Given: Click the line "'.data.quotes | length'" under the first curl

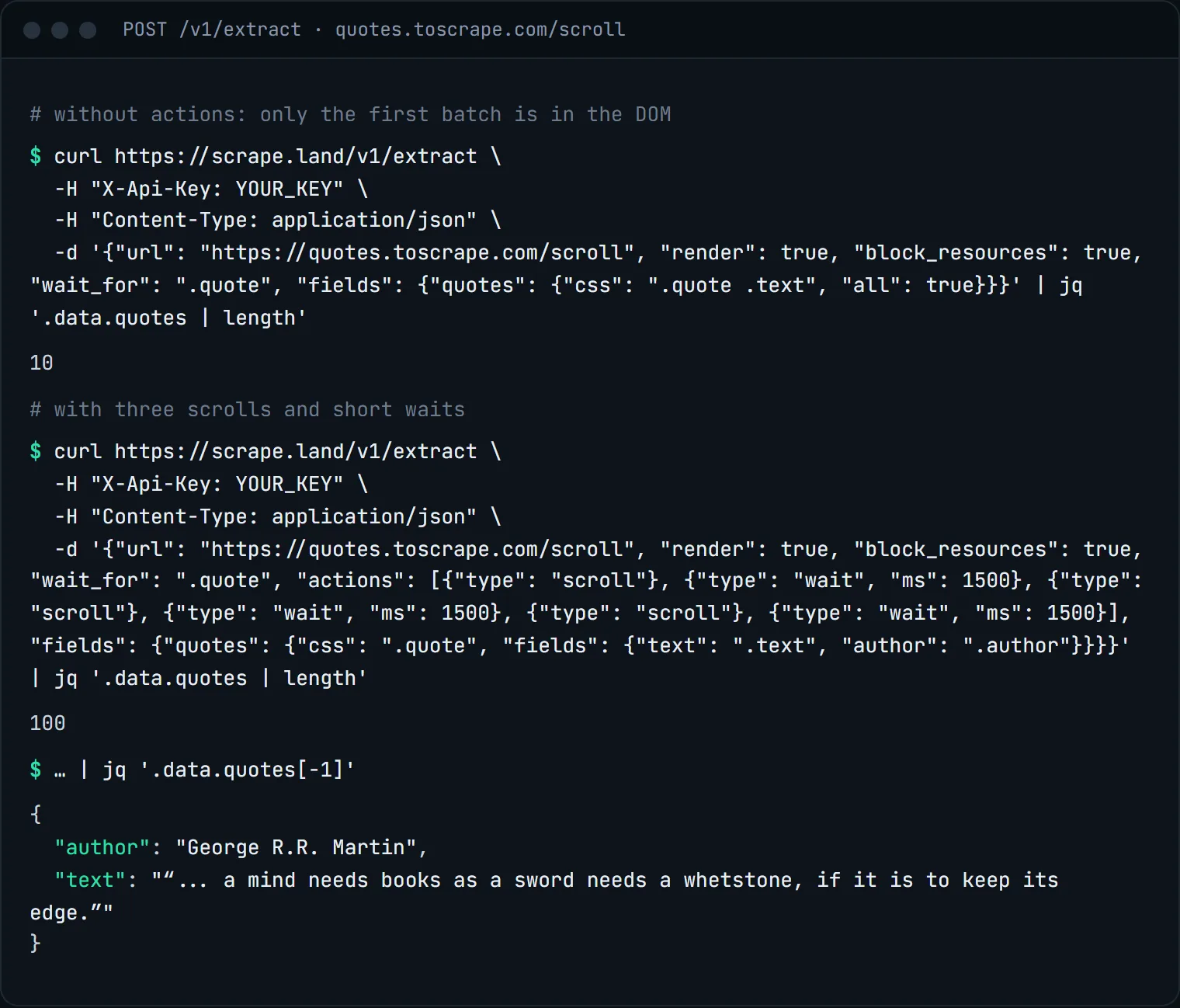Looking at the screenshot, I should coord(168,318).
